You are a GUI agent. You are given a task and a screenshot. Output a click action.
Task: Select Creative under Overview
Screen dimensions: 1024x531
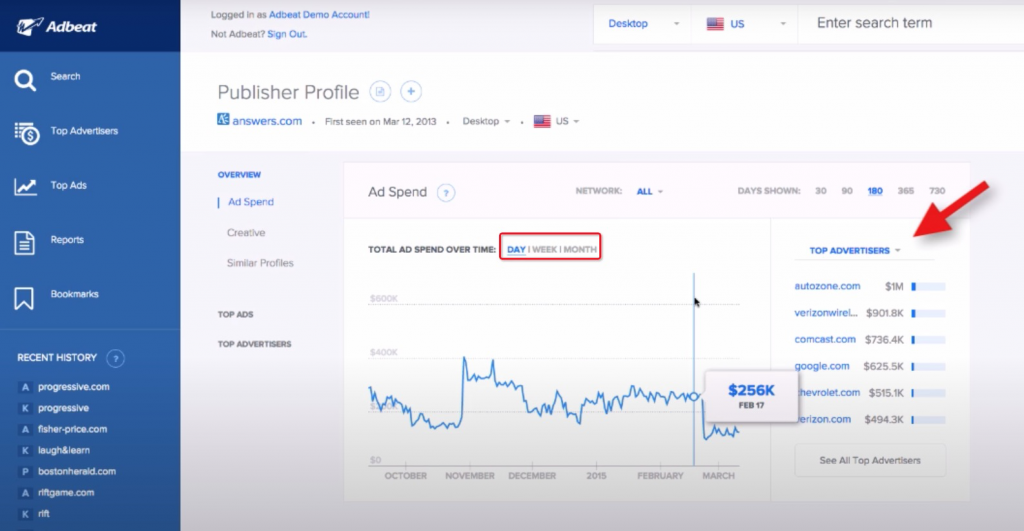coord(246,233)
